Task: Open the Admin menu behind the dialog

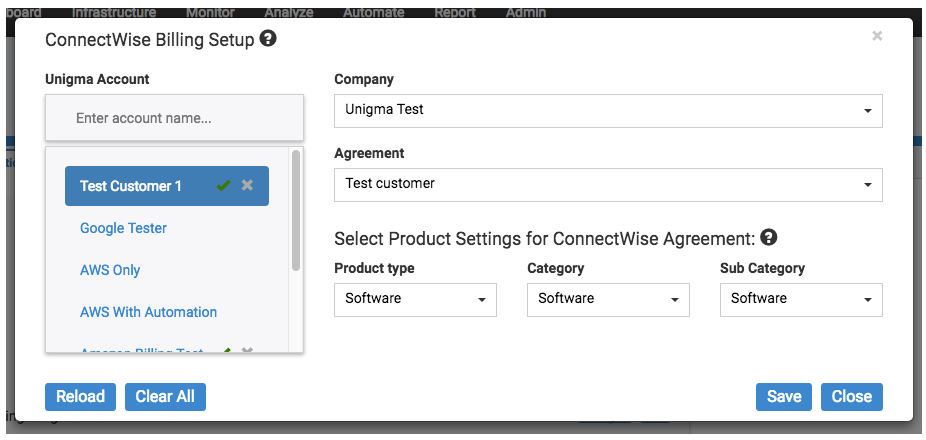Action: [x=526, y=12]
